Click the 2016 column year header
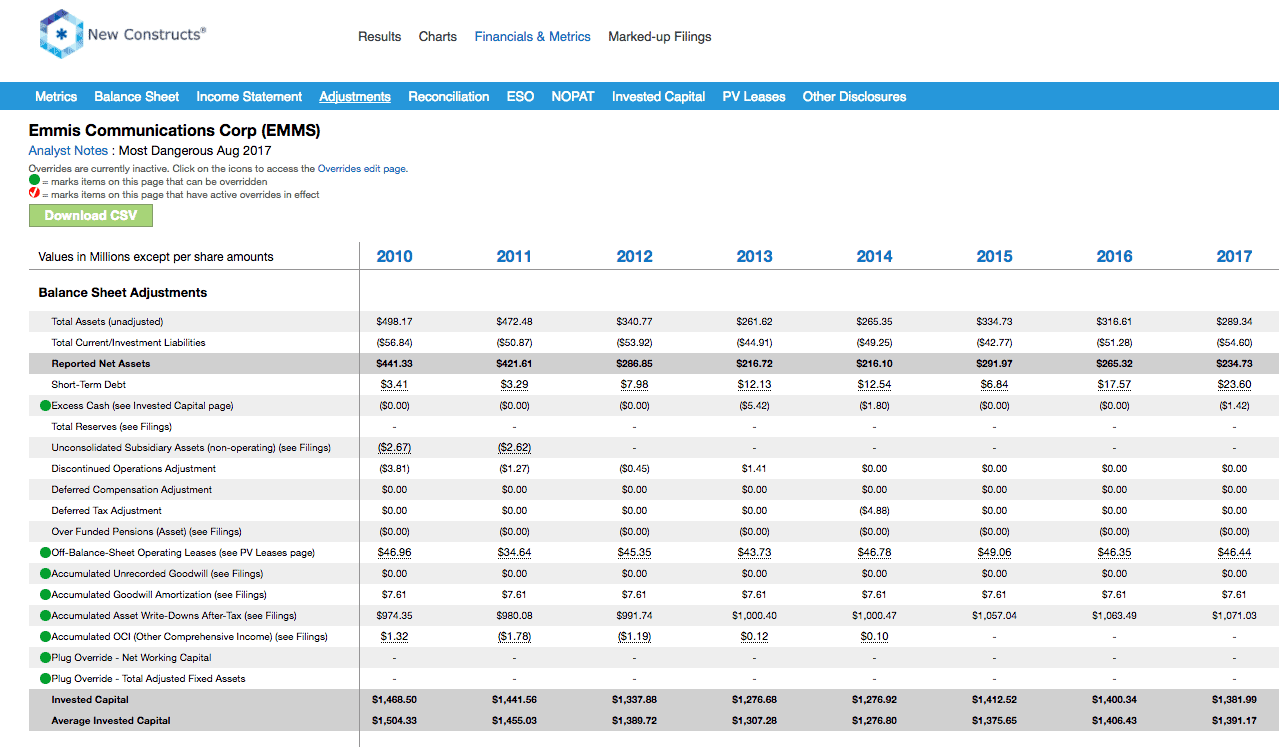The image size is (1279, 747). (1114, 257)
